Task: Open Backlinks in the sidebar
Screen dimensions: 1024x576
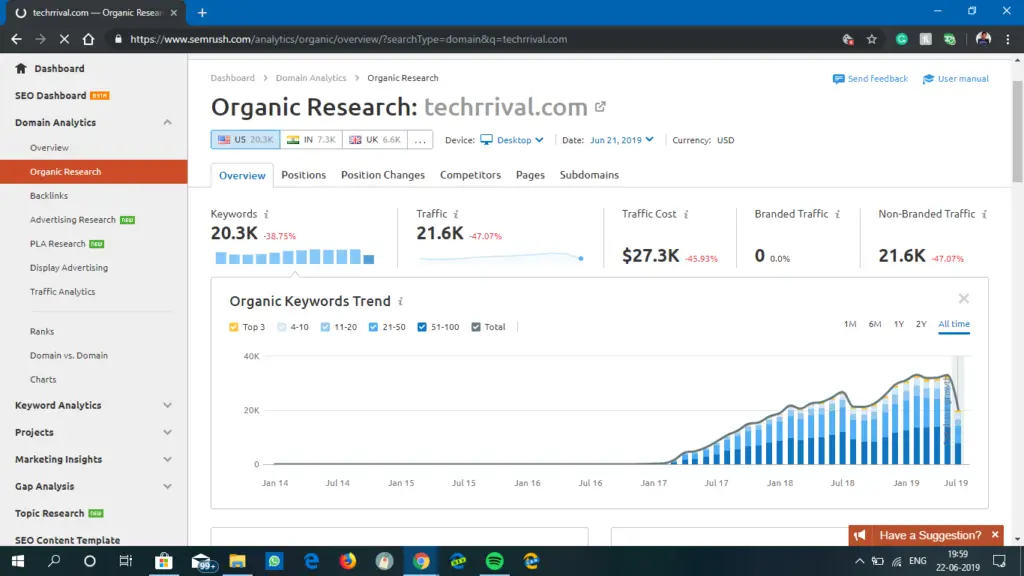Action: tap(49, 196)
